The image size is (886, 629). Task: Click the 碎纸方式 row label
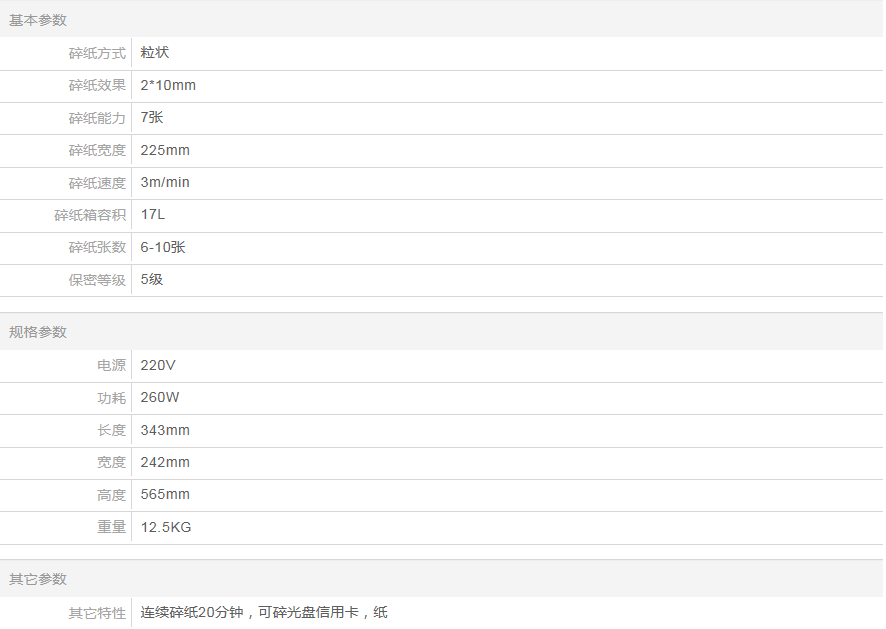[97, 53]
